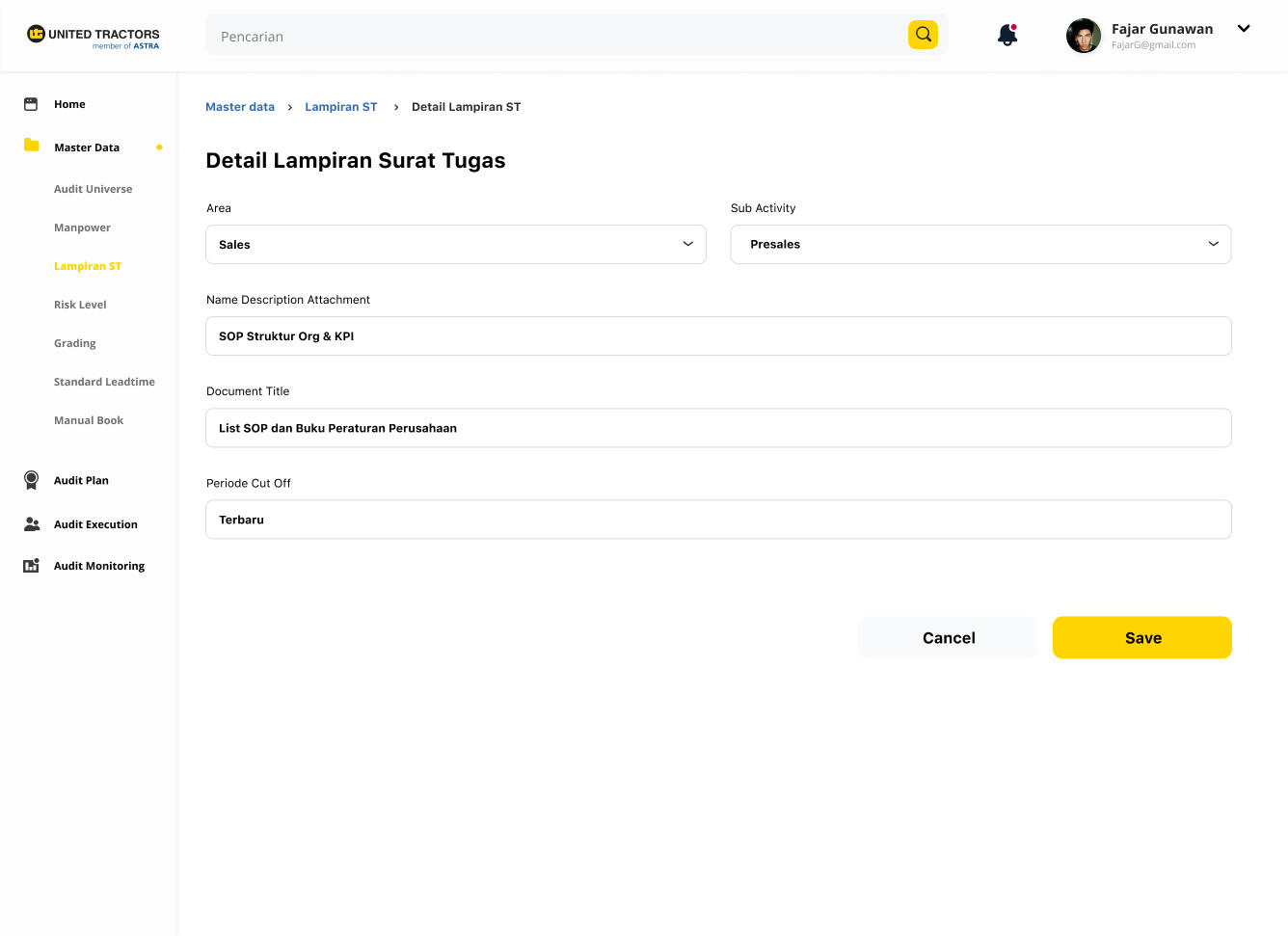Click the Audit Execution people icon
1288x936 pixels.
(x=32, y=524)
